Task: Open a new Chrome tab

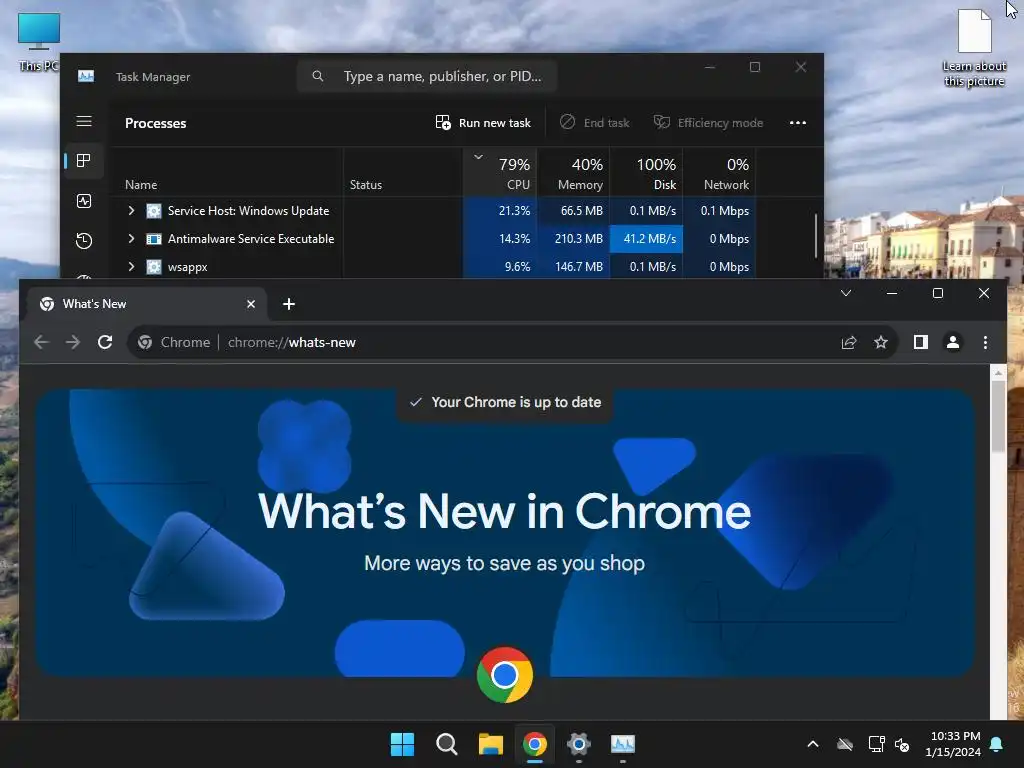Action: (x=289, y=304)
